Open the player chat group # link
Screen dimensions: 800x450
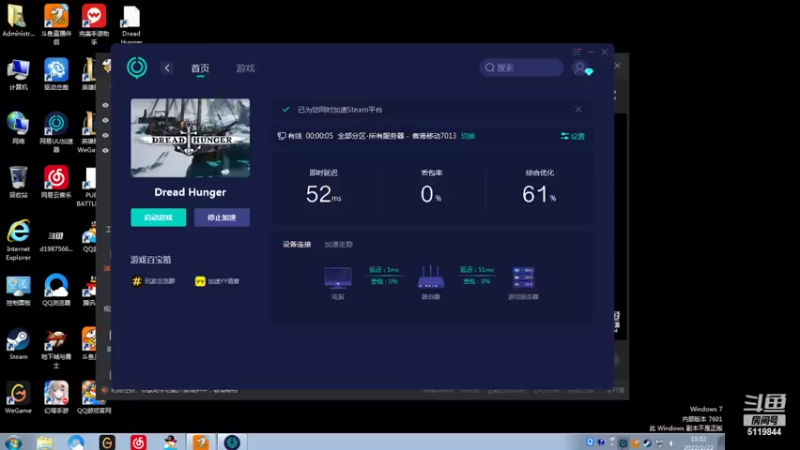pyautogui.click(x=153, y=281)
